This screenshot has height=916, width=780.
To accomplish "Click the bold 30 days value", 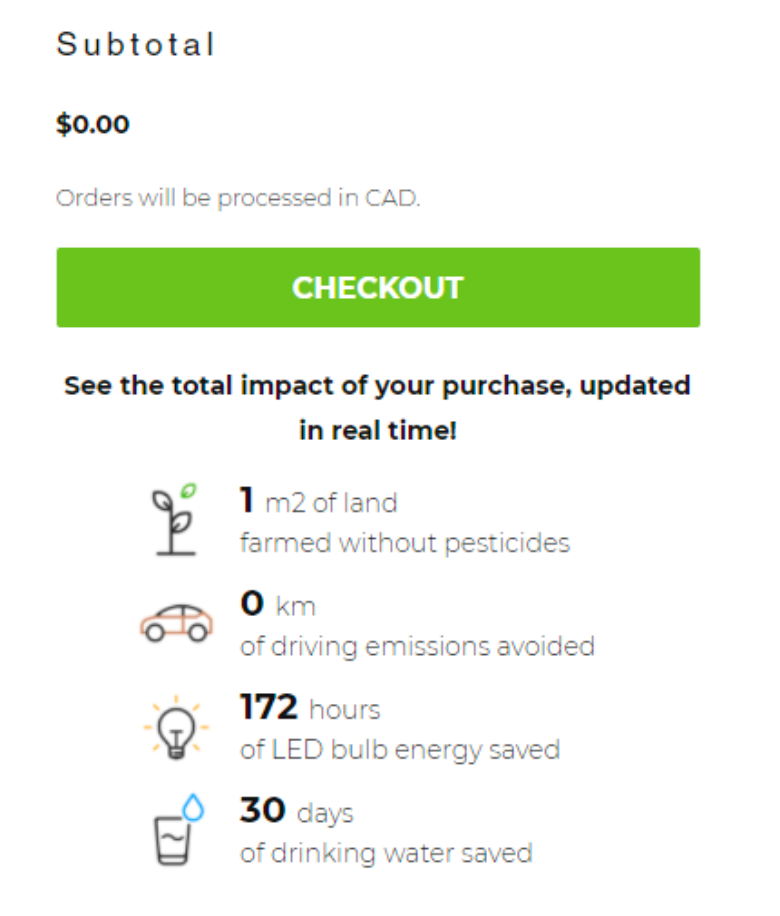I will coord(262,810).
